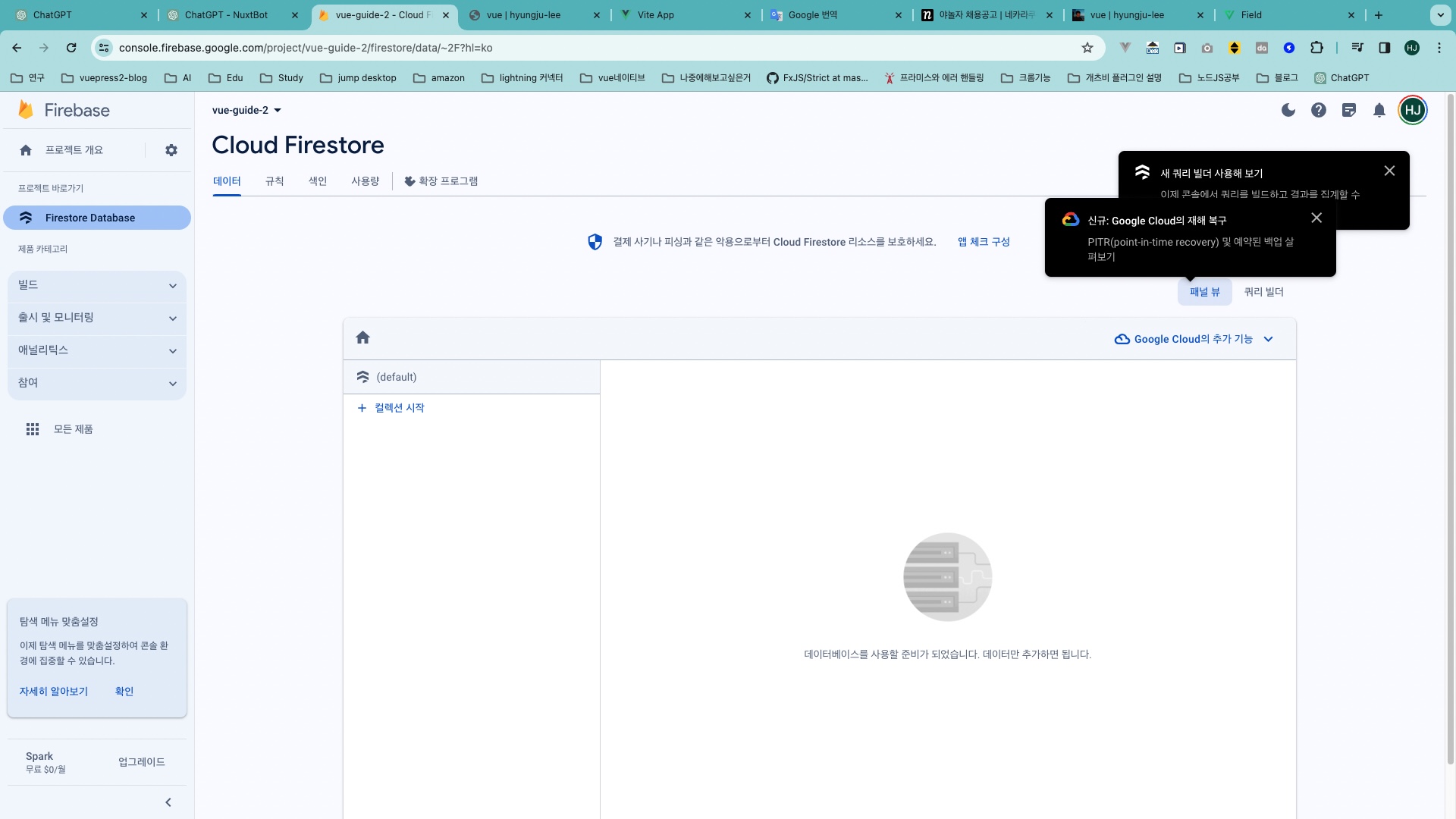The height and width of the screenshot is (819, 1456).
Task: Select the (default) database row
Action: point(472,377)
